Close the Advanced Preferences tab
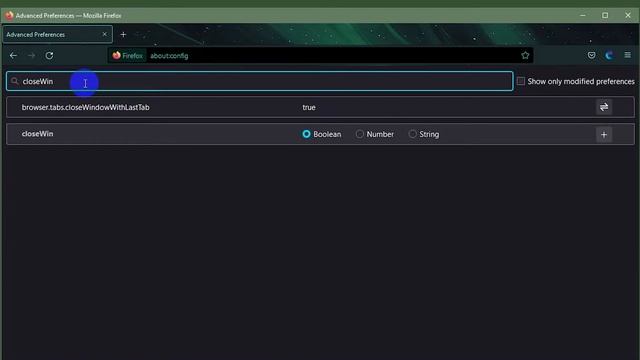The width and height of the screenshot is (640, 360). pyautogui.click(x=104, y=34)
